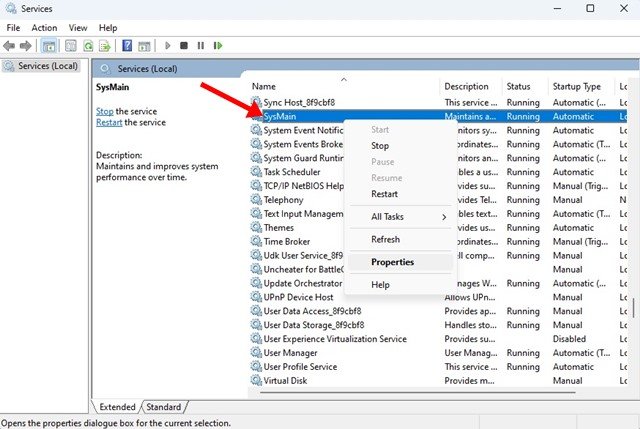Click the gear icon beside Themes
This screenshot has width=640, height=429.
tap(256, 227)
